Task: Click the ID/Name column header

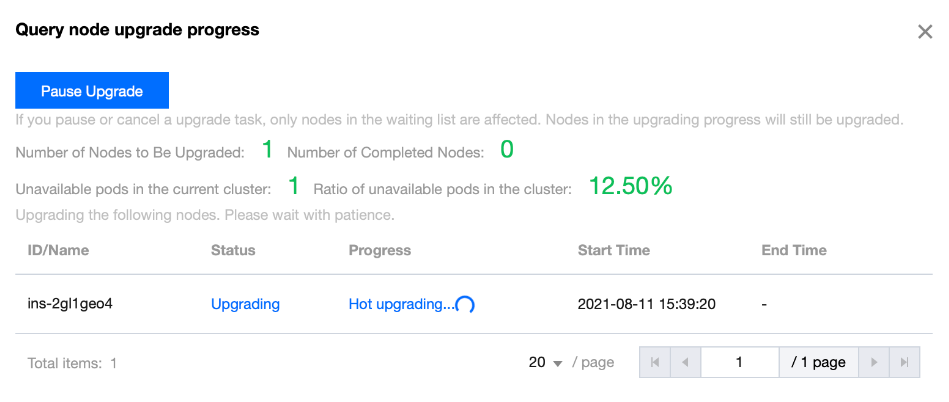Action: [x=60, y=250]
